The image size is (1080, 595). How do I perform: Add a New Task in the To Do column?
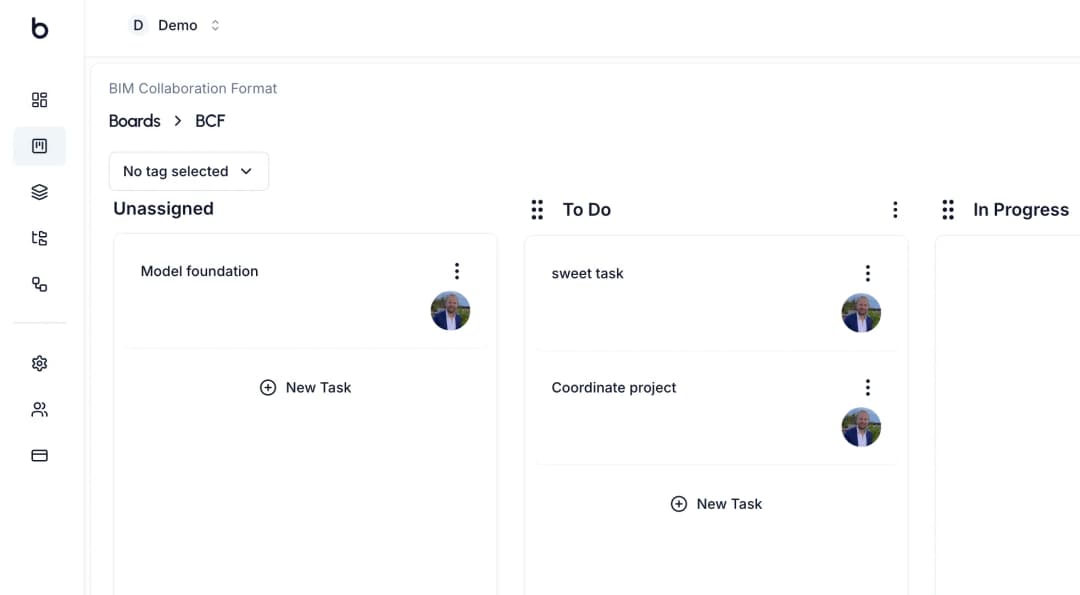click(x=716, y=503)
